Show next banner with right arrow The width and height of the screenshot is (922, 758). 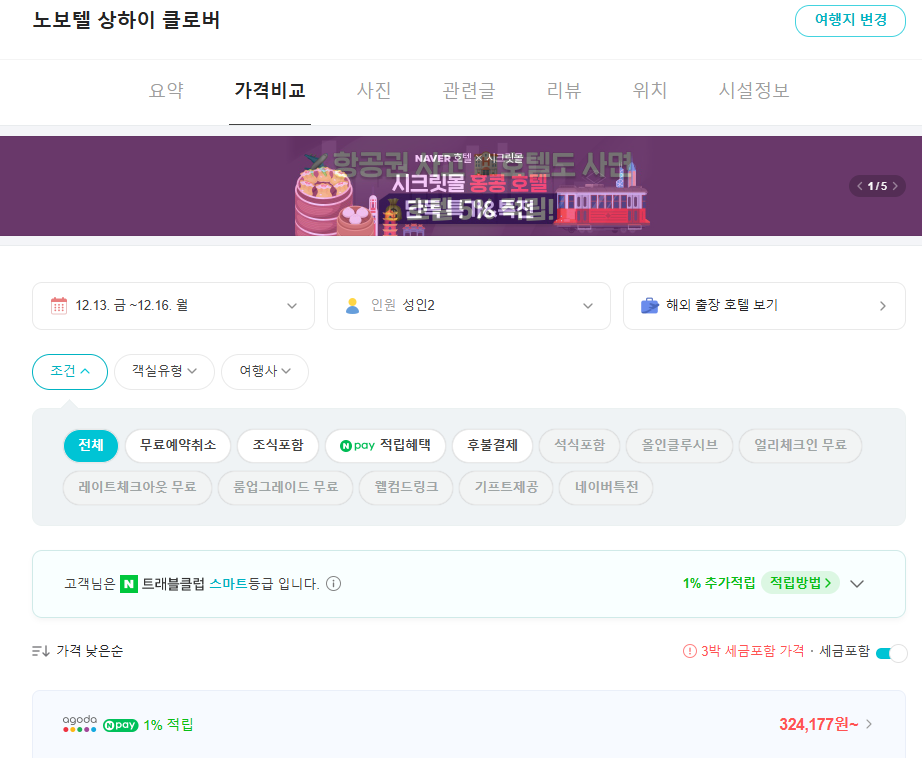895,186
